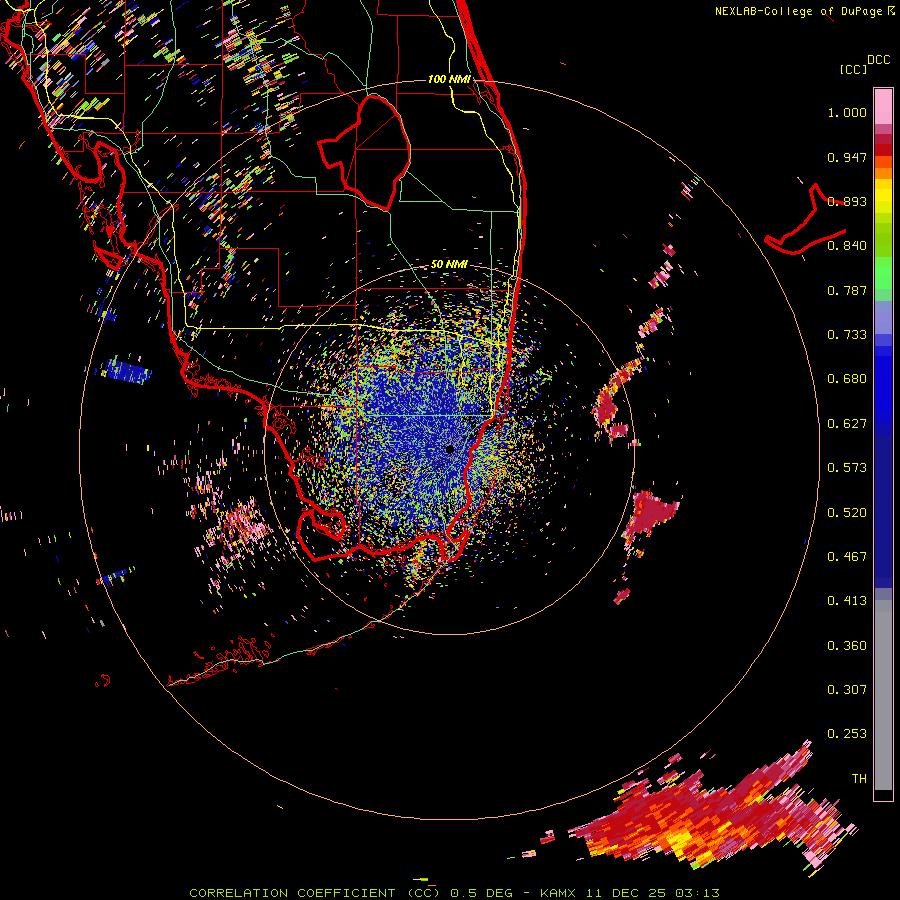Click the DCC legend title

click(879, 60)
